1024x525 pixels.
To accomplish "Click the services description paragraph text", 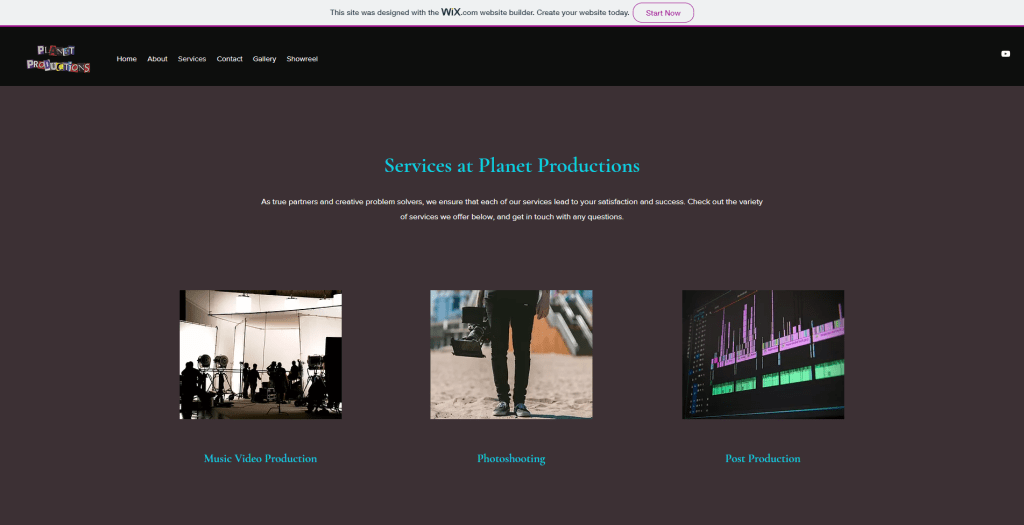I will point(511,209).
